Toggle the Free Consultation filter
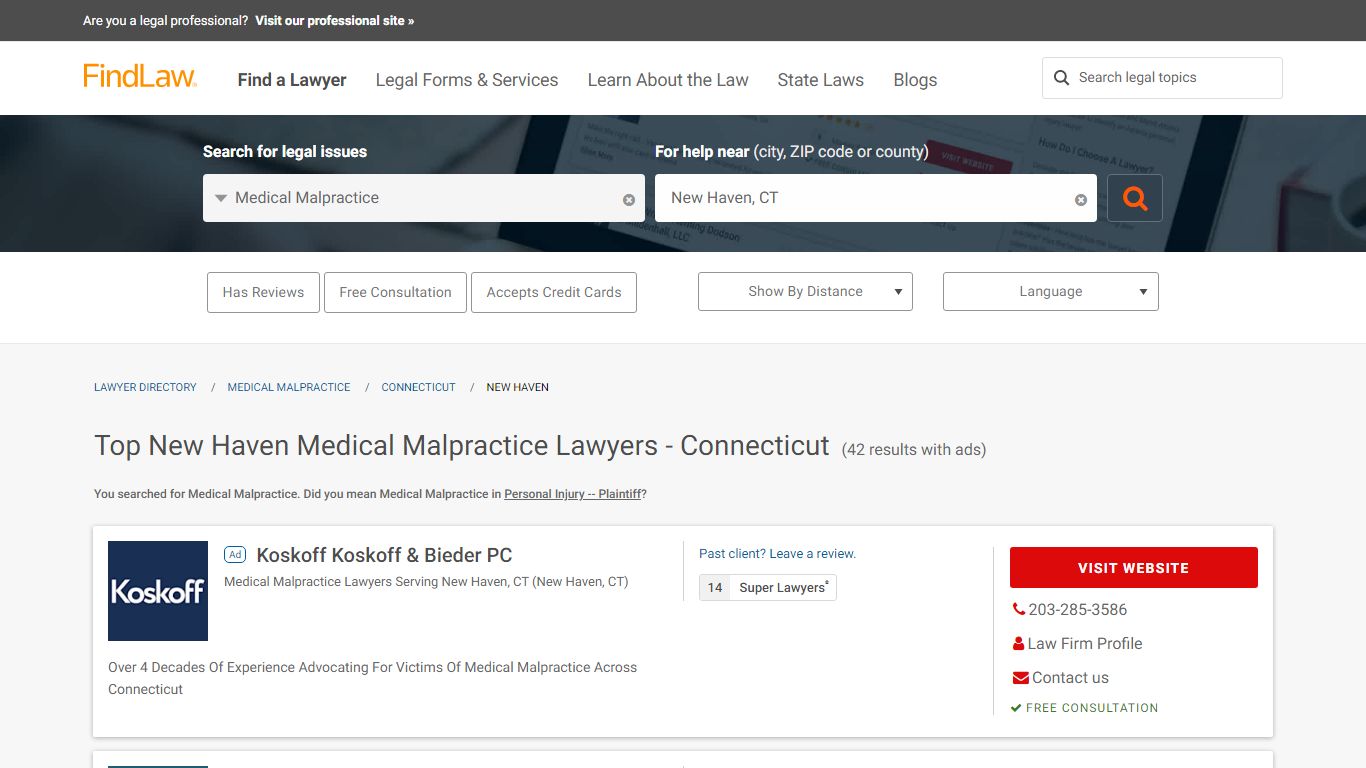1366x768 pixels. click(x=395, y=292)
